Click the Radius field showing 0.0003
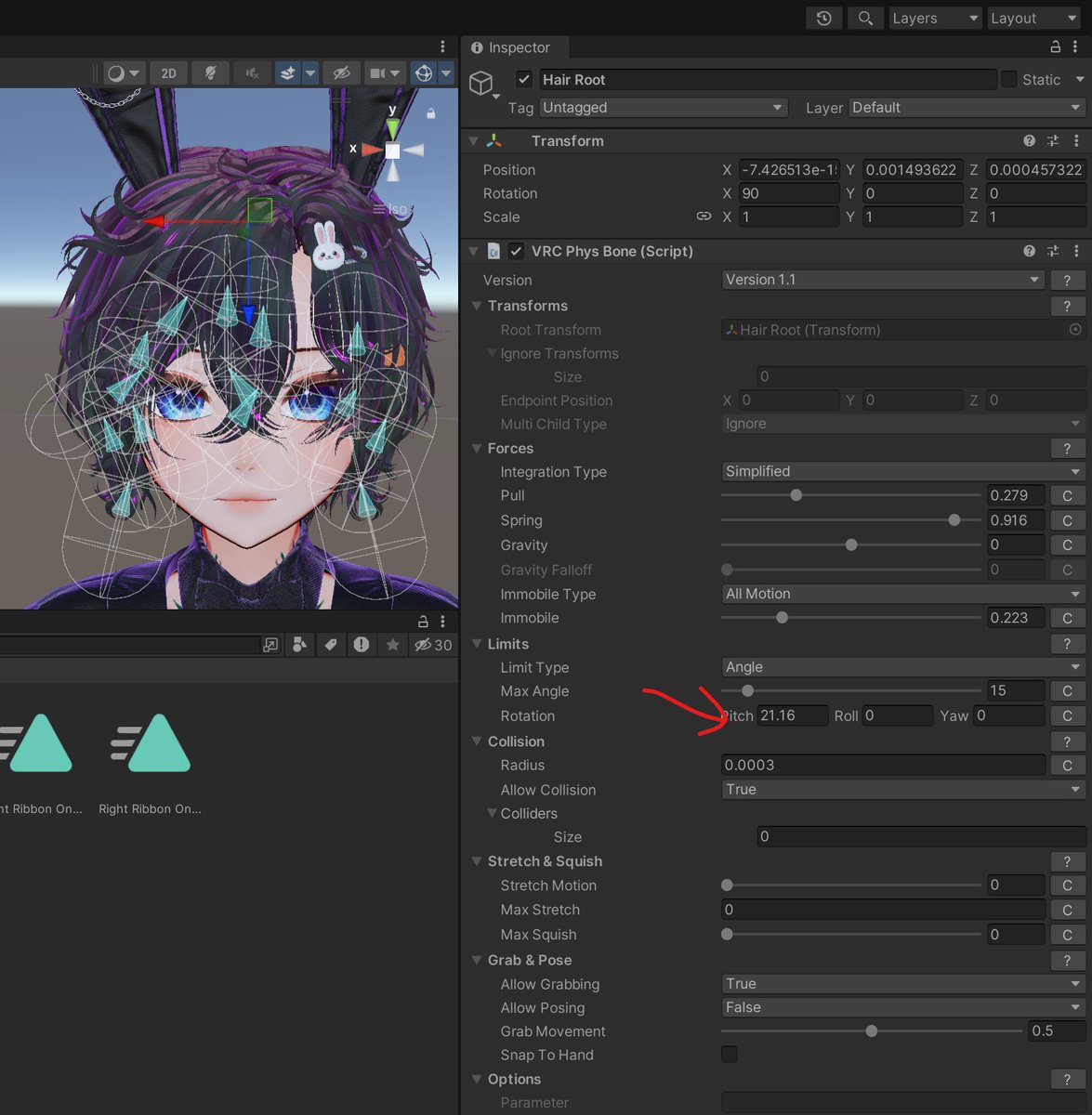This screenshot has width=1092, height=1115. 883,766
